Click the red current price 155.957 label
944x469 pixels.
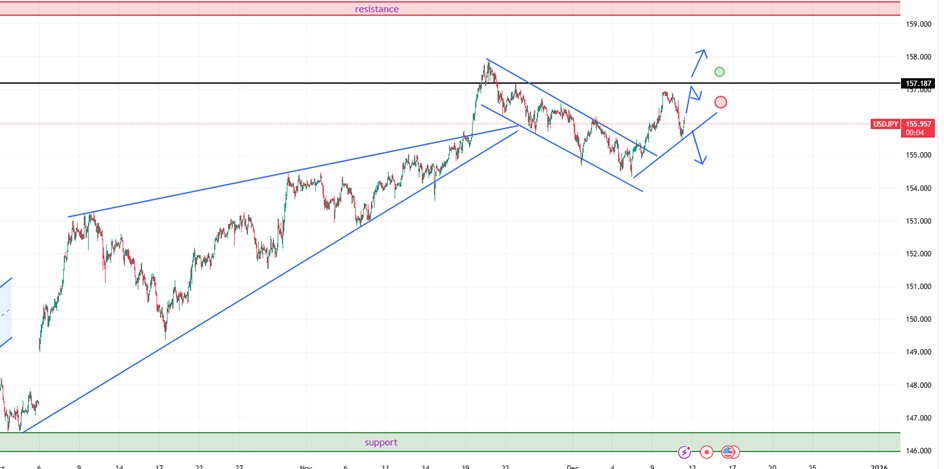click(917, 122)
